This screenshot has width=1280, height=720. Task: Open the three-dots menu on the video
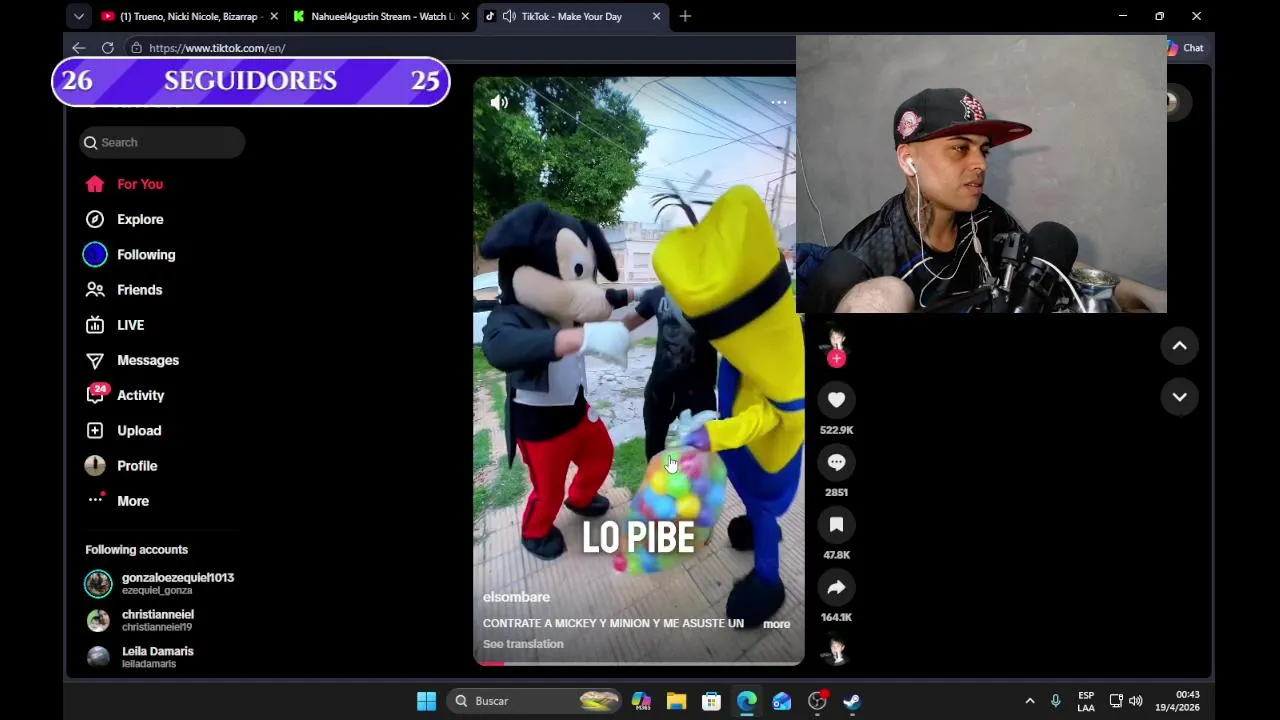pyautogui.click(x=779, y=102)
